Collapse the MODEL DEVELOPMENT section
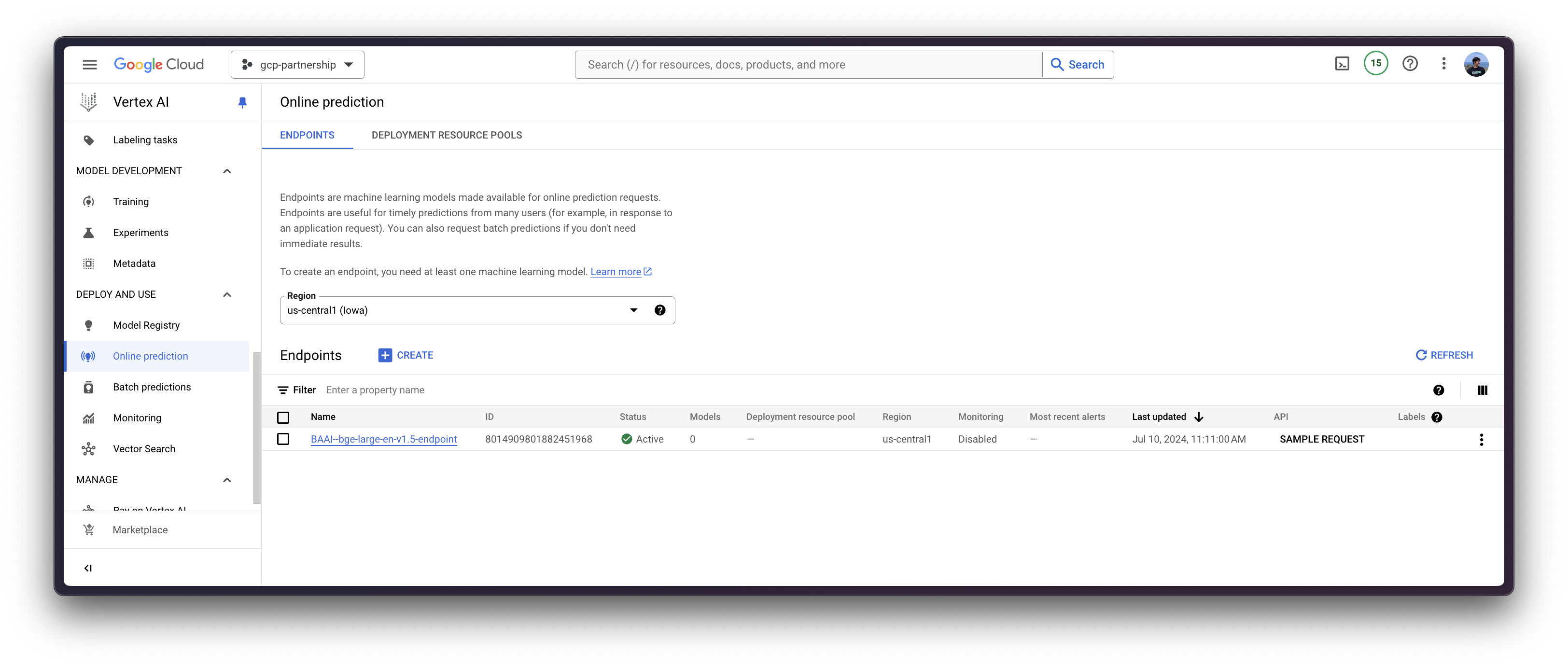1568x667 pixels. click(x=227, y=171)
